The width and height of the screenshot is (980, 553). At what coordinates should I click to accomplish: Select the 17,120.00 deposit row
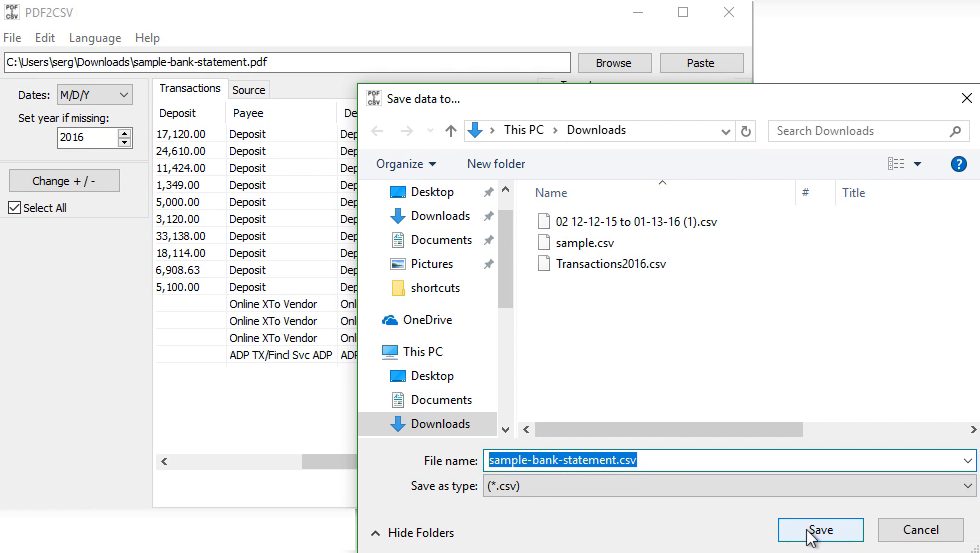[x=256, y=134]
